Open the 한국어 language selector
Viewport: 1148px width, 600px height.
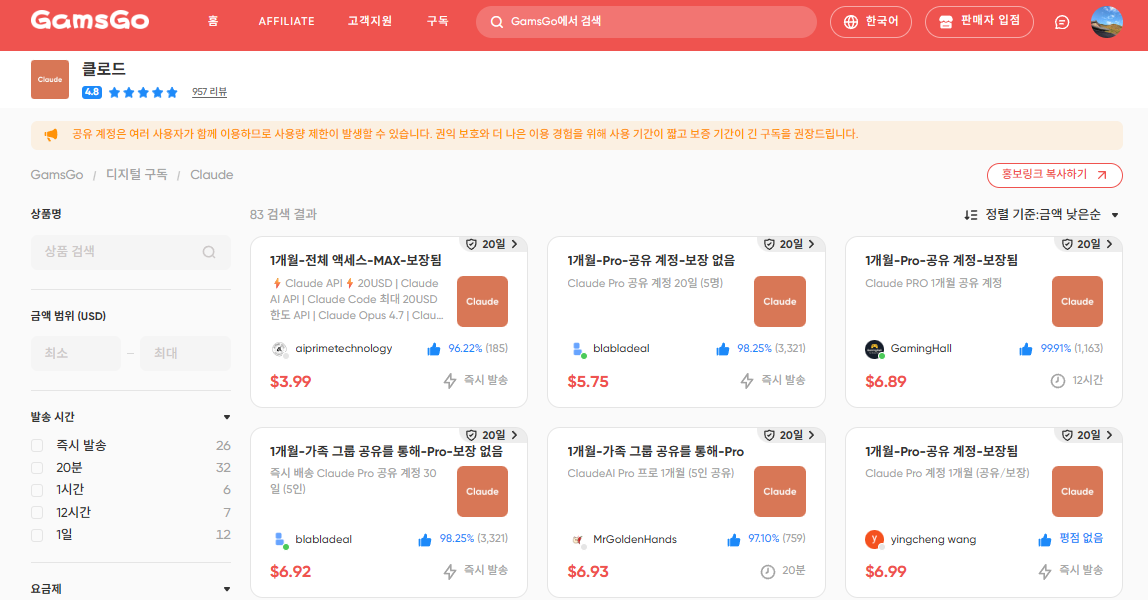pos(871,22)
